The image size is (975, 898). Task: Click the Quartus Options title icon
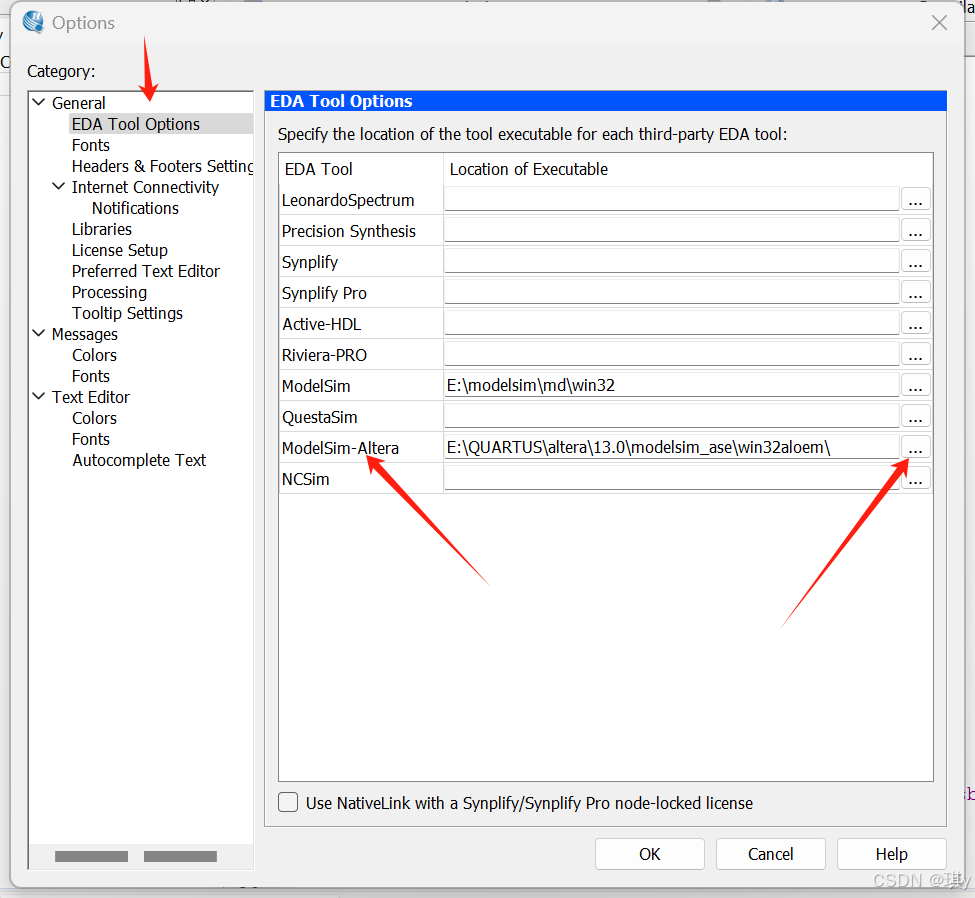pyautogui.click(x=33, y=22)
